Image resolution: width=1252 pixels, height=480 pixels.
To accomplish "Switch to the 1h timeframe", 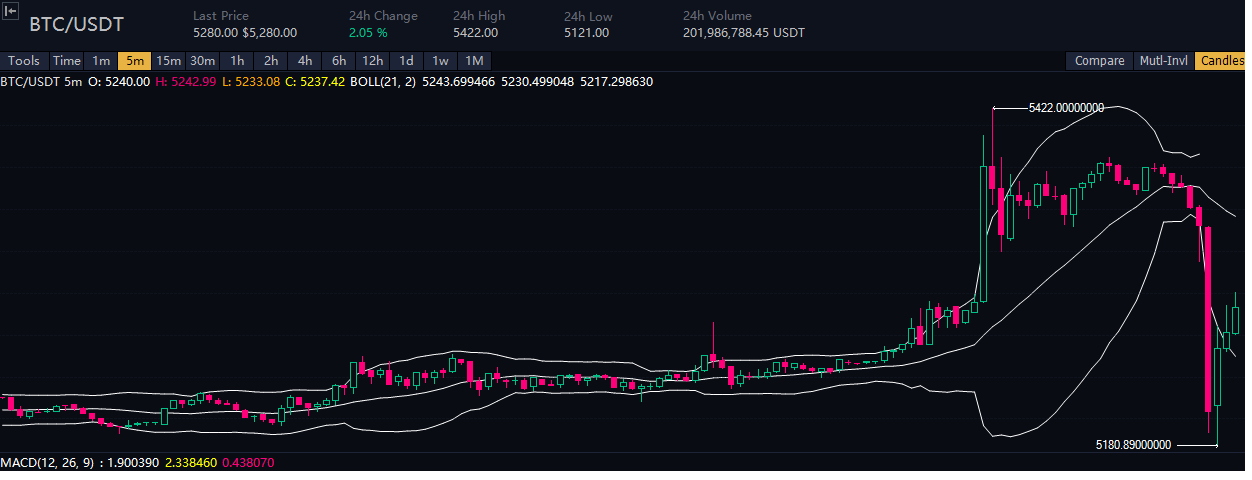I will 237,61.
